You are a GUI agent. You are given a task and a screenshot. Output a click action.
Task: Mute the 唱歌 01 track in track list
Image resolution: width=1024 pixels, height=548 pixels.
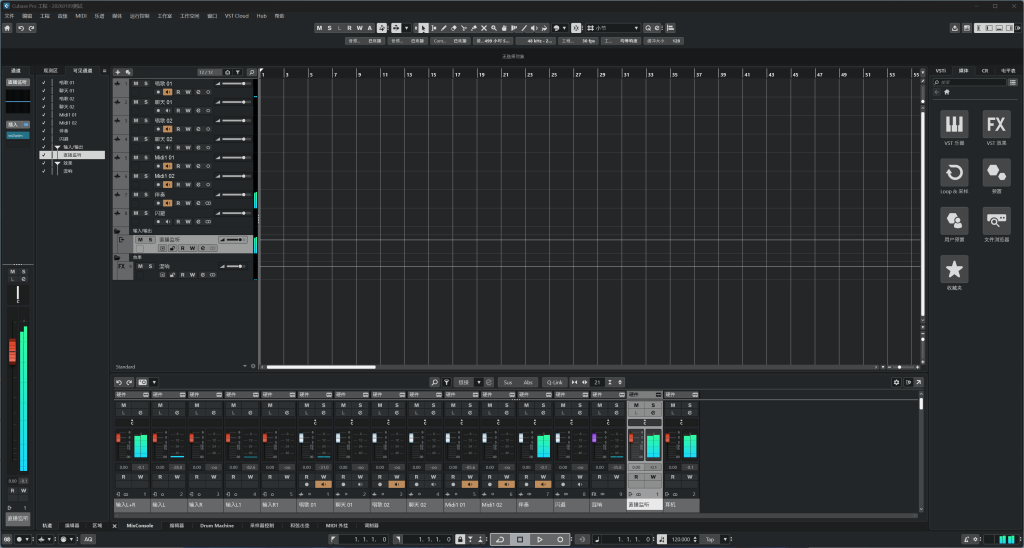pyautogui.click(x=136, y=84)
